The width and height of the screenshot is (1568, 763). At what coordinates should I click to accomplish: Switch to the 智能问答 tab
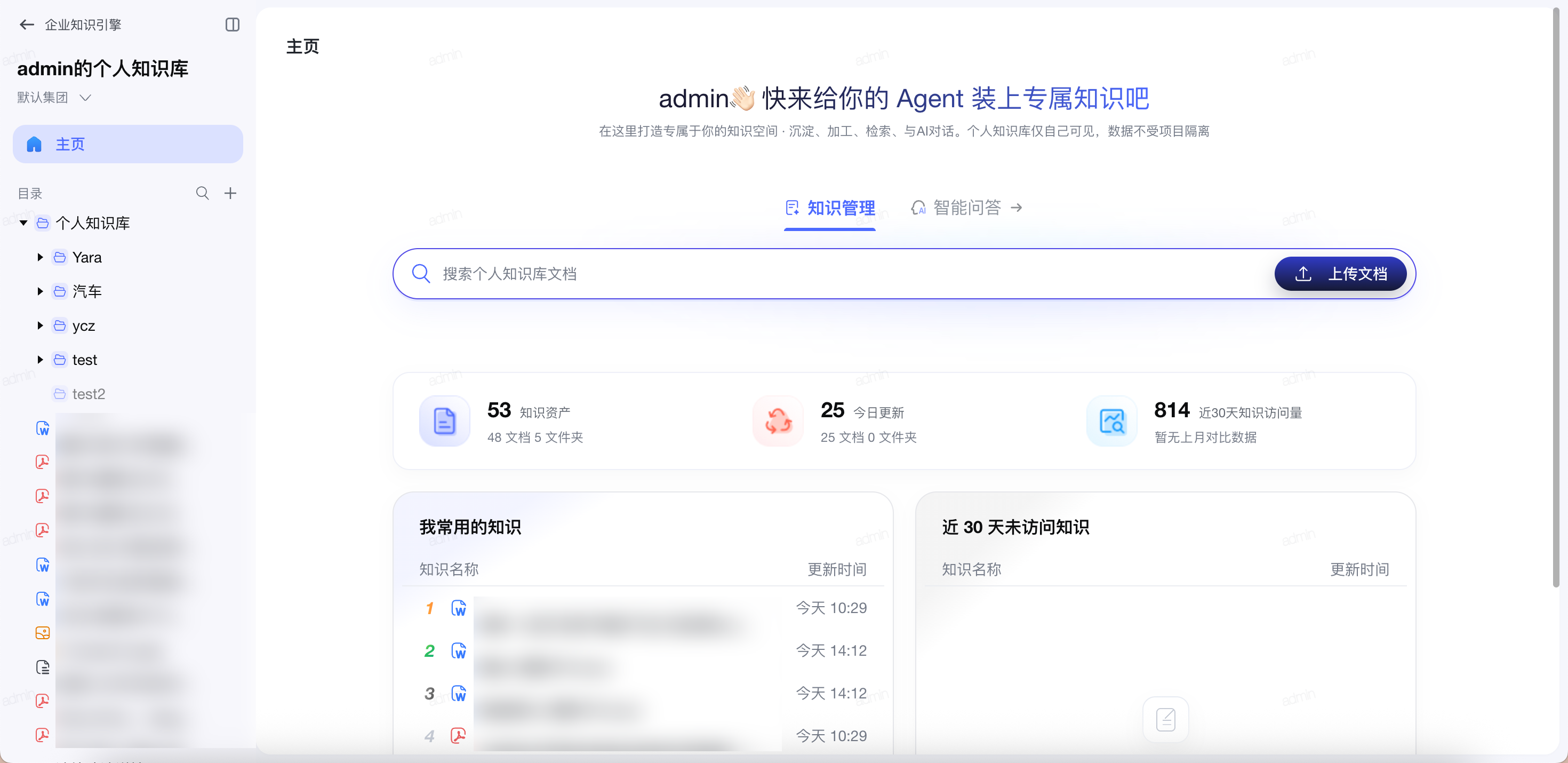pos(966,208)
